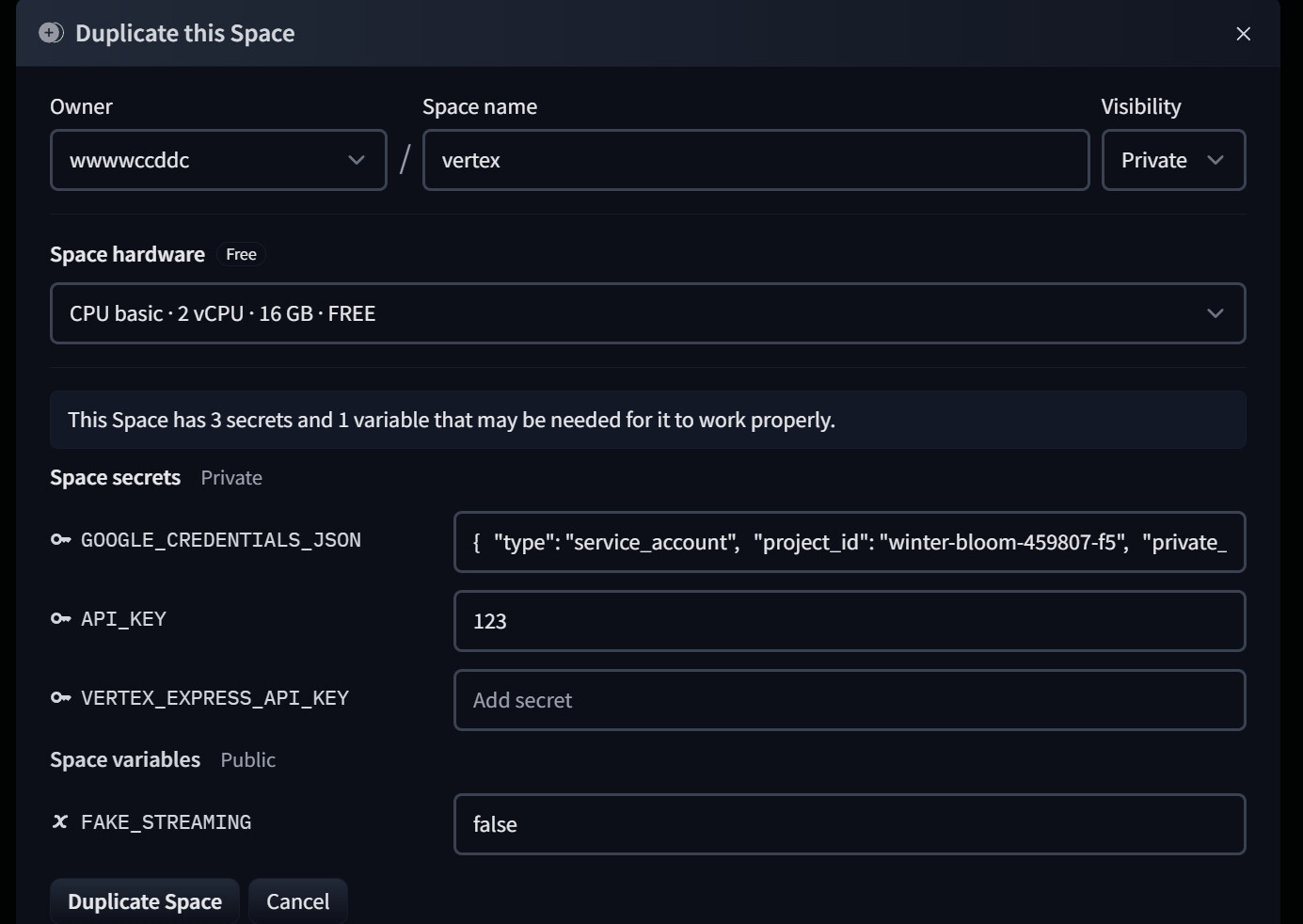The height and width of the screenshot is (924, 1303).
Task: Cancel the space duplication
Action: pyautogui.click(x=297, y=901)
